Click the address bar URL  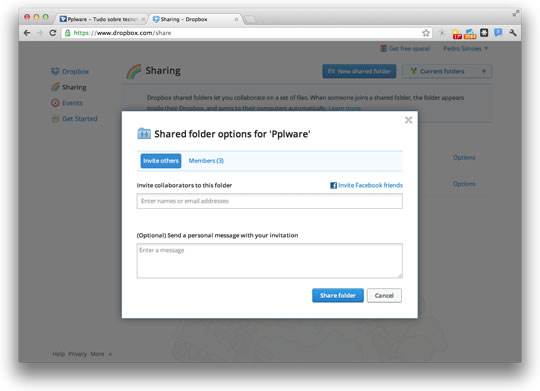tap(122, 33)
